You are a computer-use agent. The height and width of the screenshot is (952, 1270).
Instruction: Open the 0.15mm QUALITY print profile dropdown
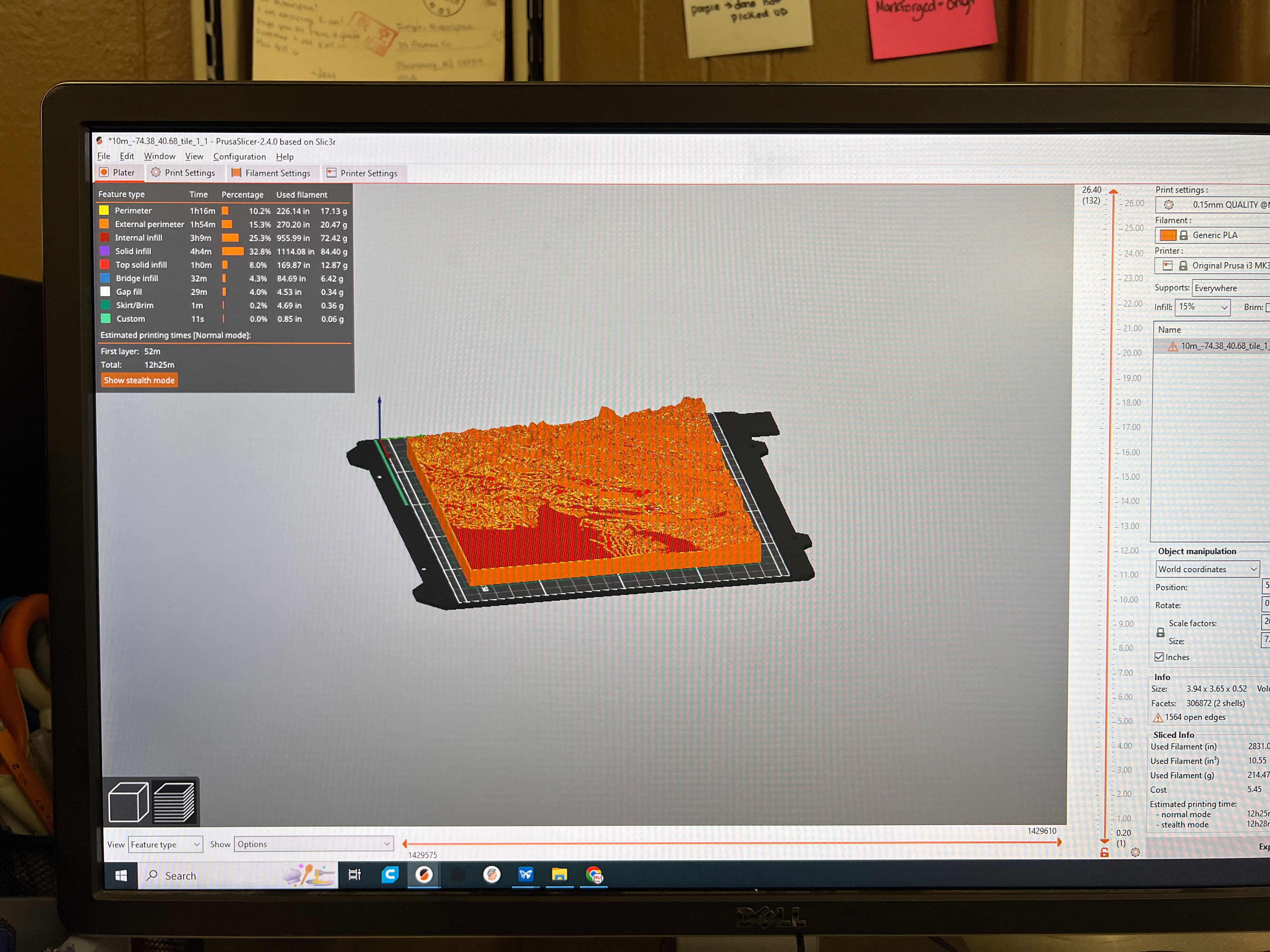[x=1212, y=205]
